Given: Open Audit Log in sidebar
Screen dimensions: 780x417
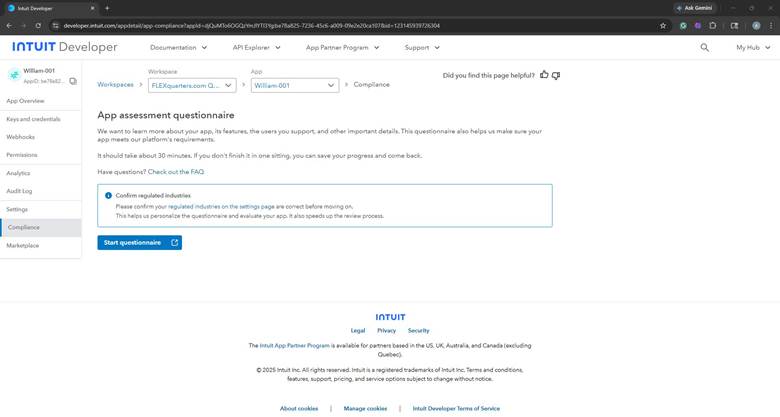Looking at the screenshot, I should 19,191.
